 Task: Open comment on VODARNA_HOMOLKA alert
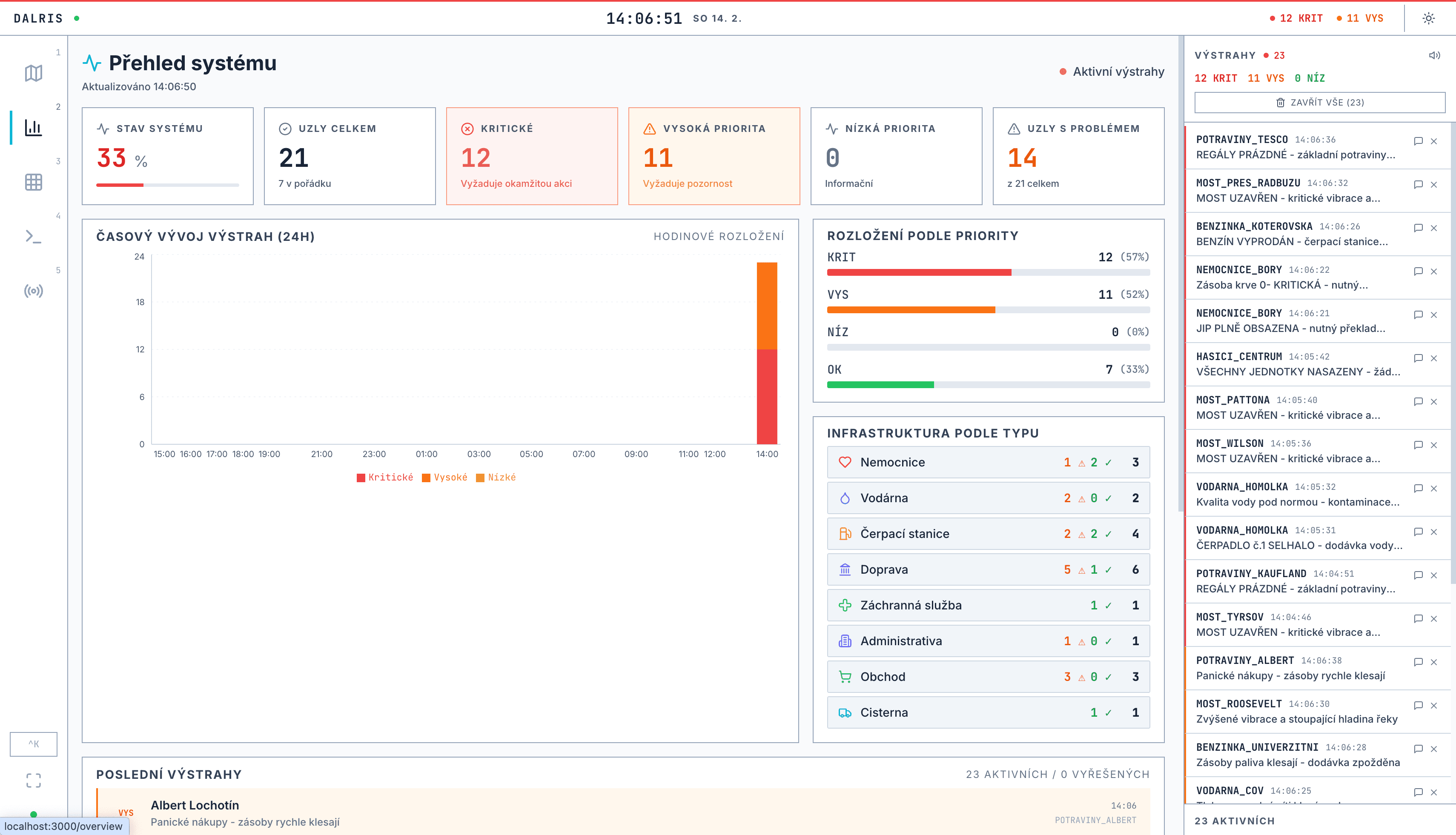(x=1418, y=489)
